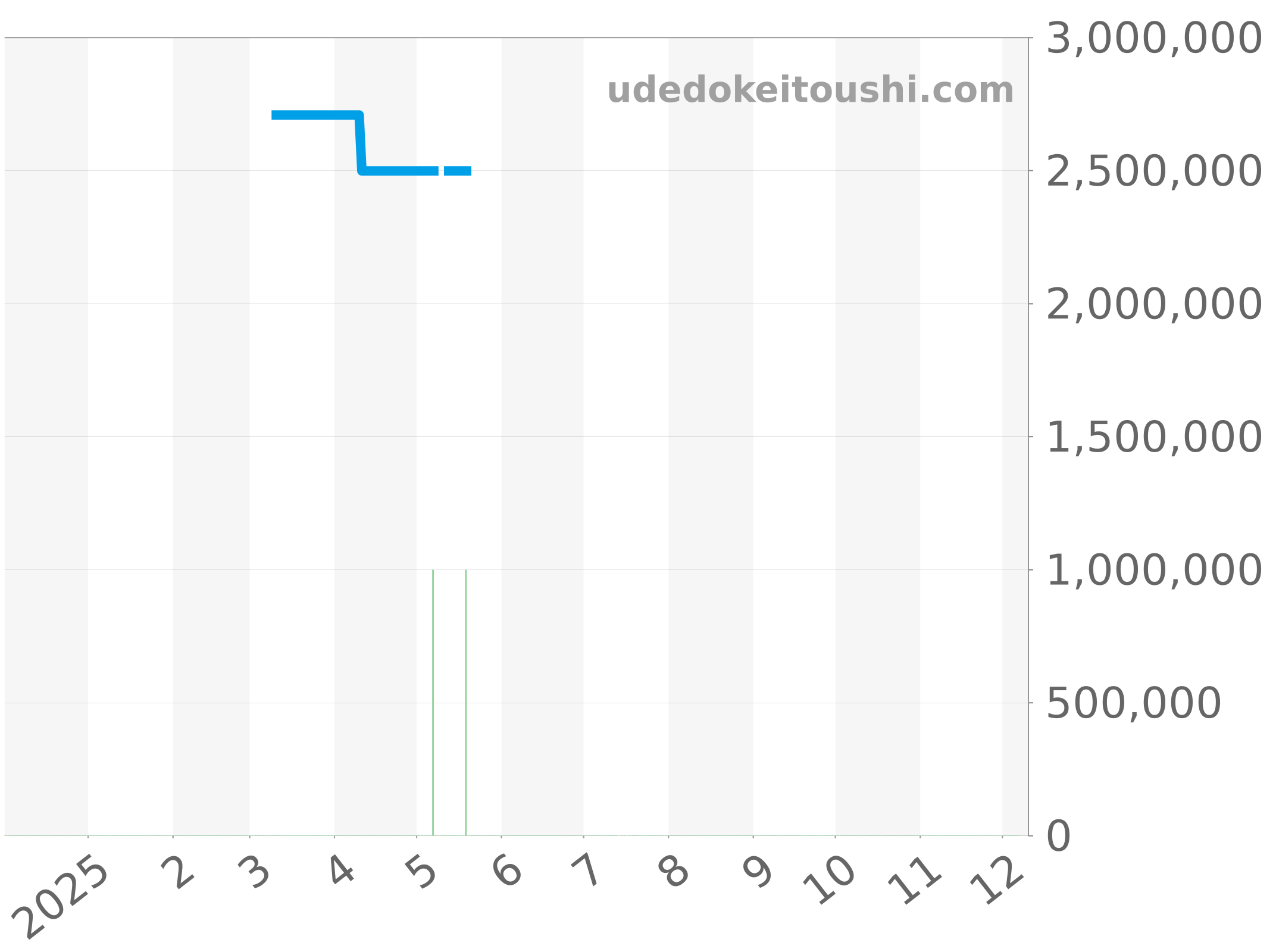Click the udedokeitoushi.com watermark text
The height and width of the screenshot is (952, 1276).
(x=810, y=90)
